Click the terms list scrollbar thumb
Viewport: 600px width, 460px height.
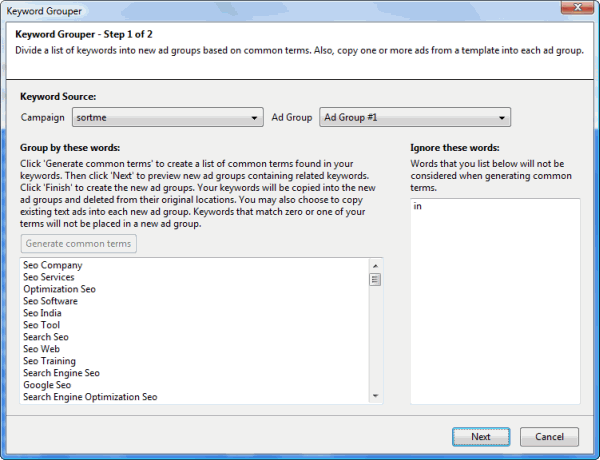pos(375,280)
